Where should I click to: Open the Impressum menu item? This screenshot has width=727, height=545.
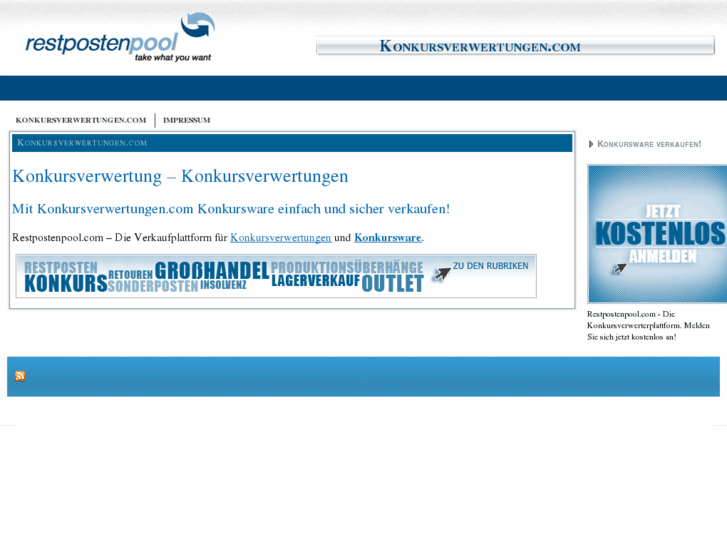(x=186, y=120)
